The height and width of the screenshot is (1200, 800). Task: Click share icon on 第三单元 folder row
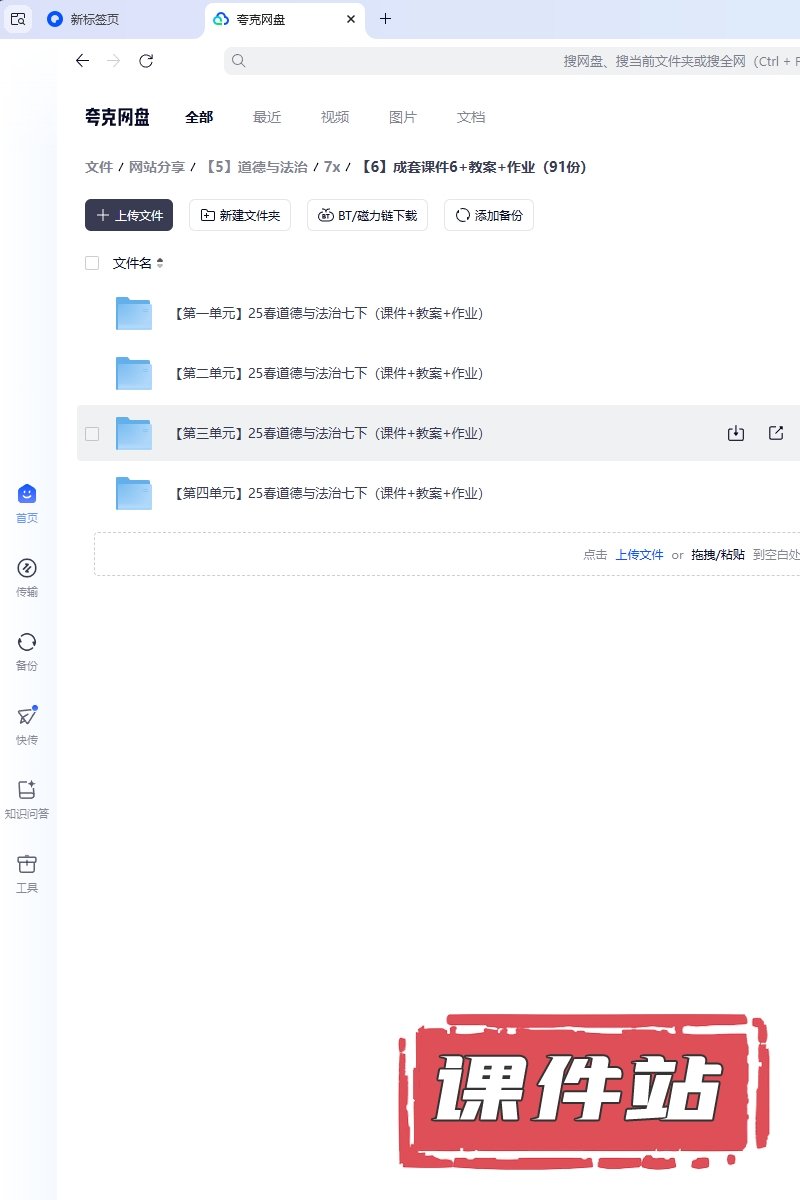tap(776, 433)
